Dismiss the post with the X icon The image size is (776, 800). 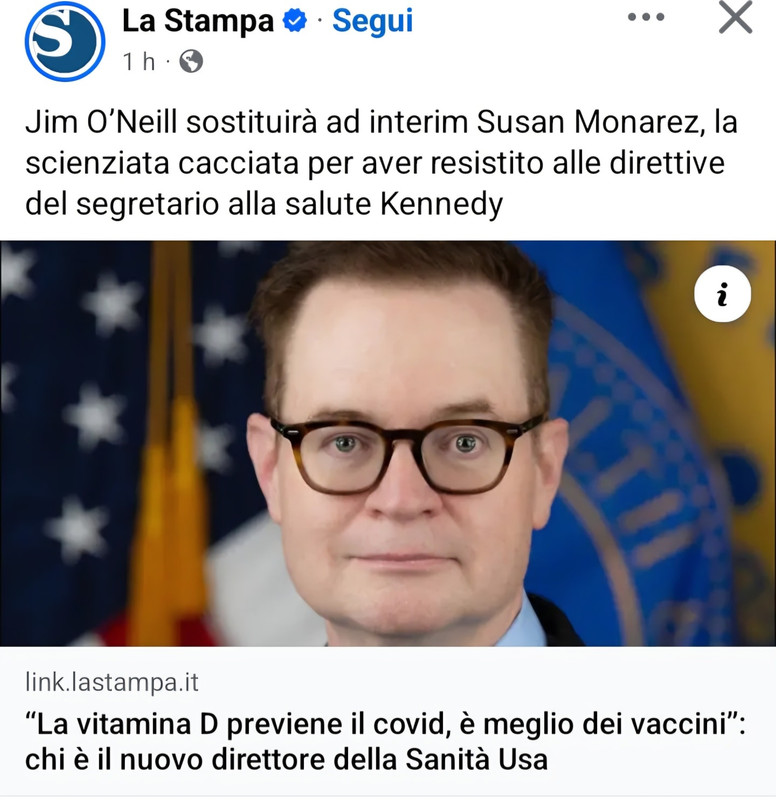click(x=735, y=17)
